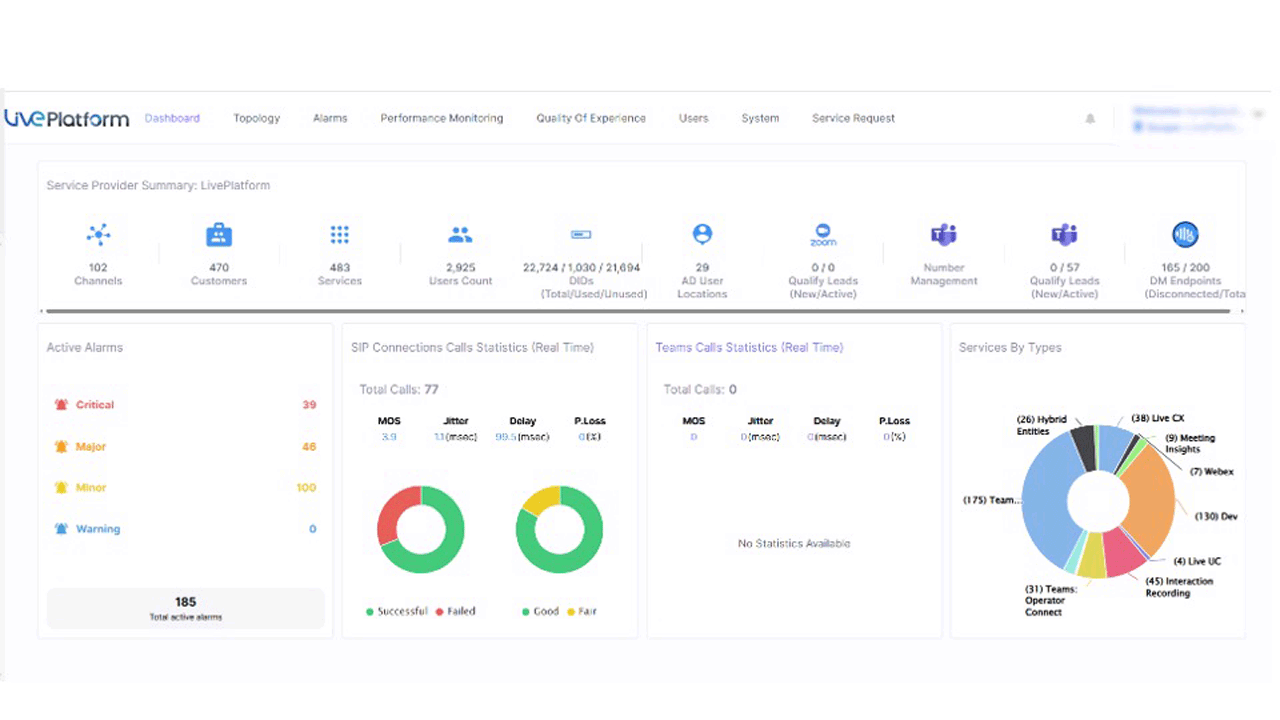The height and width of the screenshot is (720, 1280).
Task: Select the Services grid icon
Action: (x=340, y=235)
